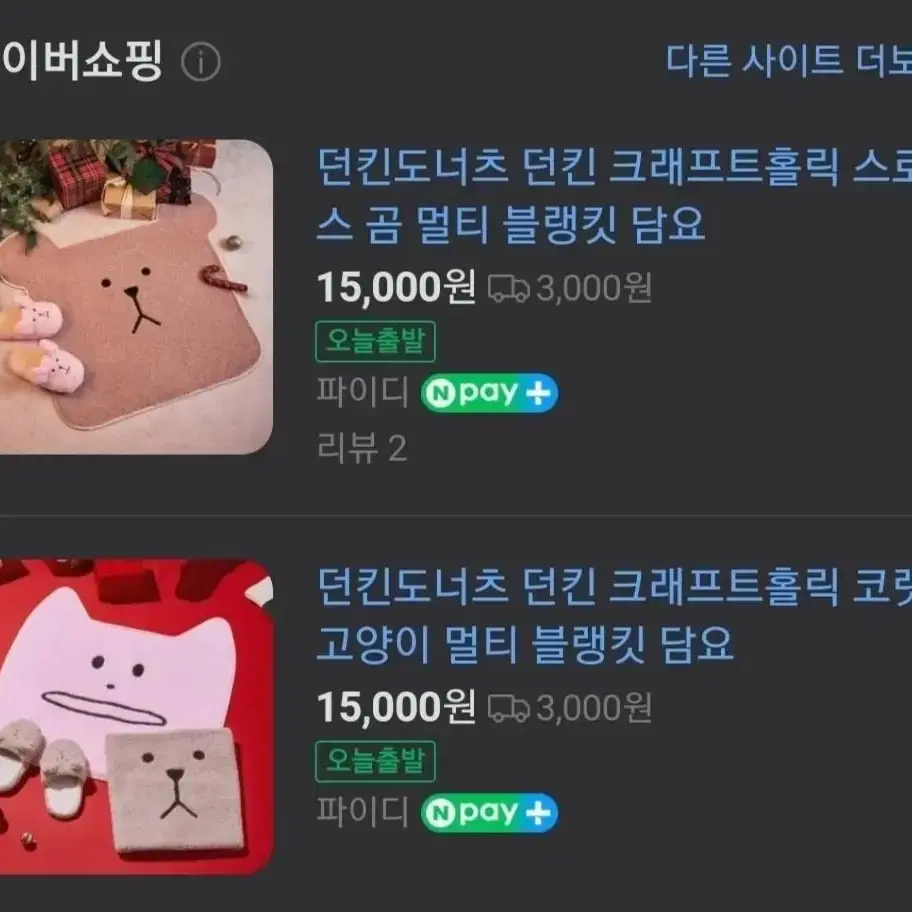Click the 3,000원 shipping fee on the cat listing
Image resolution: width=912 pixels, height=912 pixels.
tap(593, 708)
